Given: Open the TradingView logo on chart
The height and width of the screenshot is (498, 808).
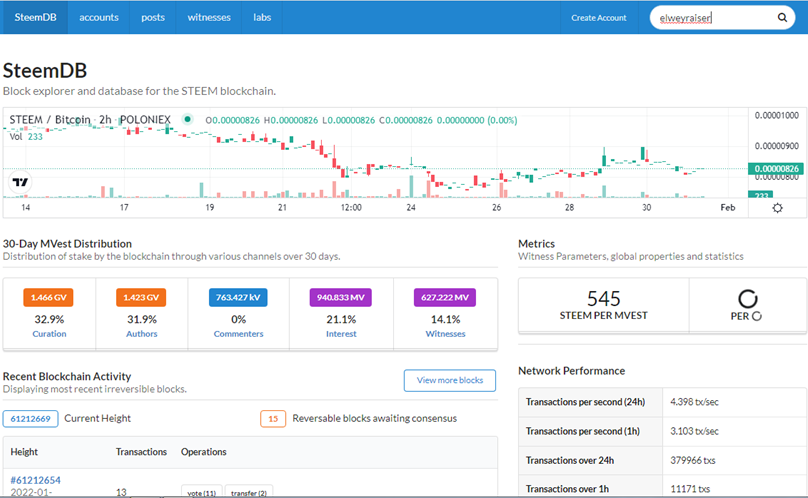Looking at the screenshot, I should (20, 182).
